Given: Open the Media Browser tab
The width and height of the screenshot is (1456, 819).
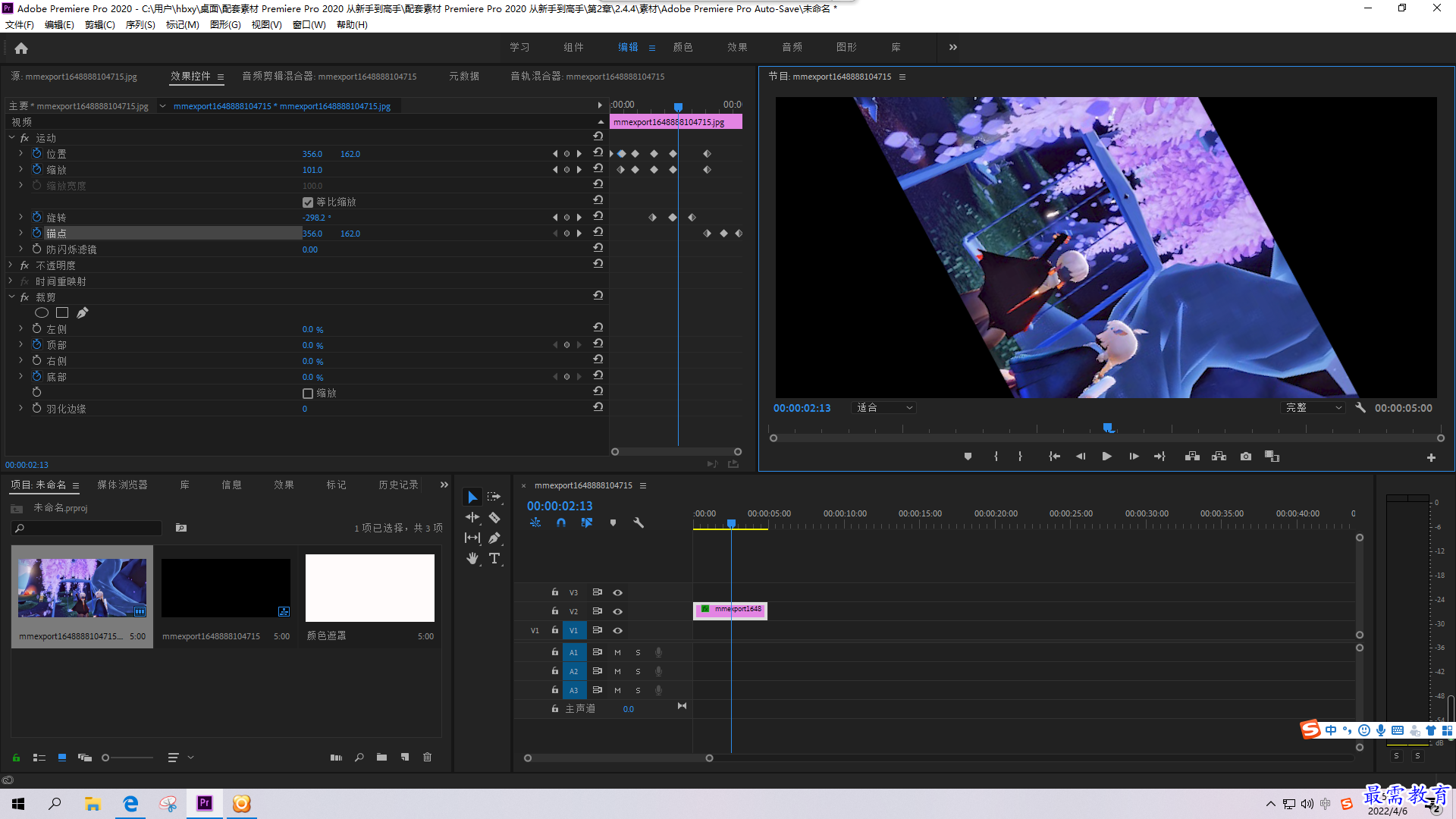Looking at the screenshot, I should click(122, 485).
